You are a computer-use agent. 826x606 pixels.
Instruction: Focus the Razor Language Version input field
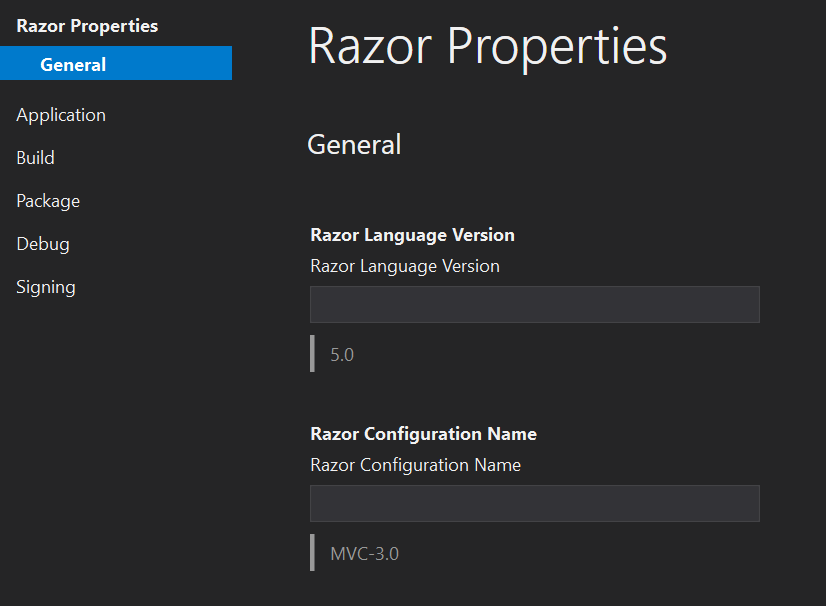coord(535,305)
